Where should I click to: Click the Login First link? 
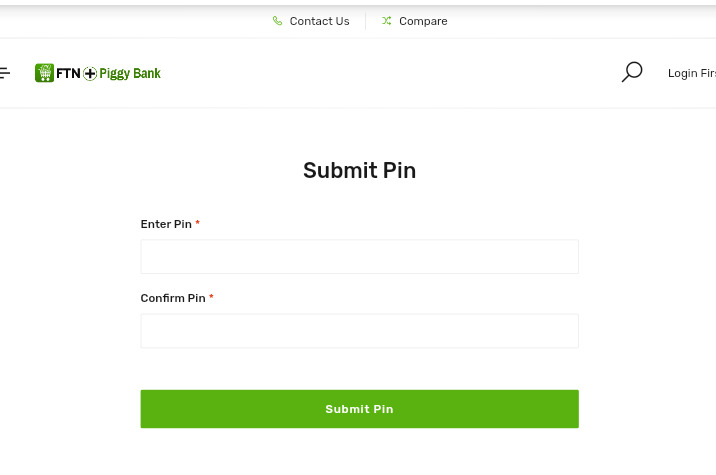click(x=692, y=73)
